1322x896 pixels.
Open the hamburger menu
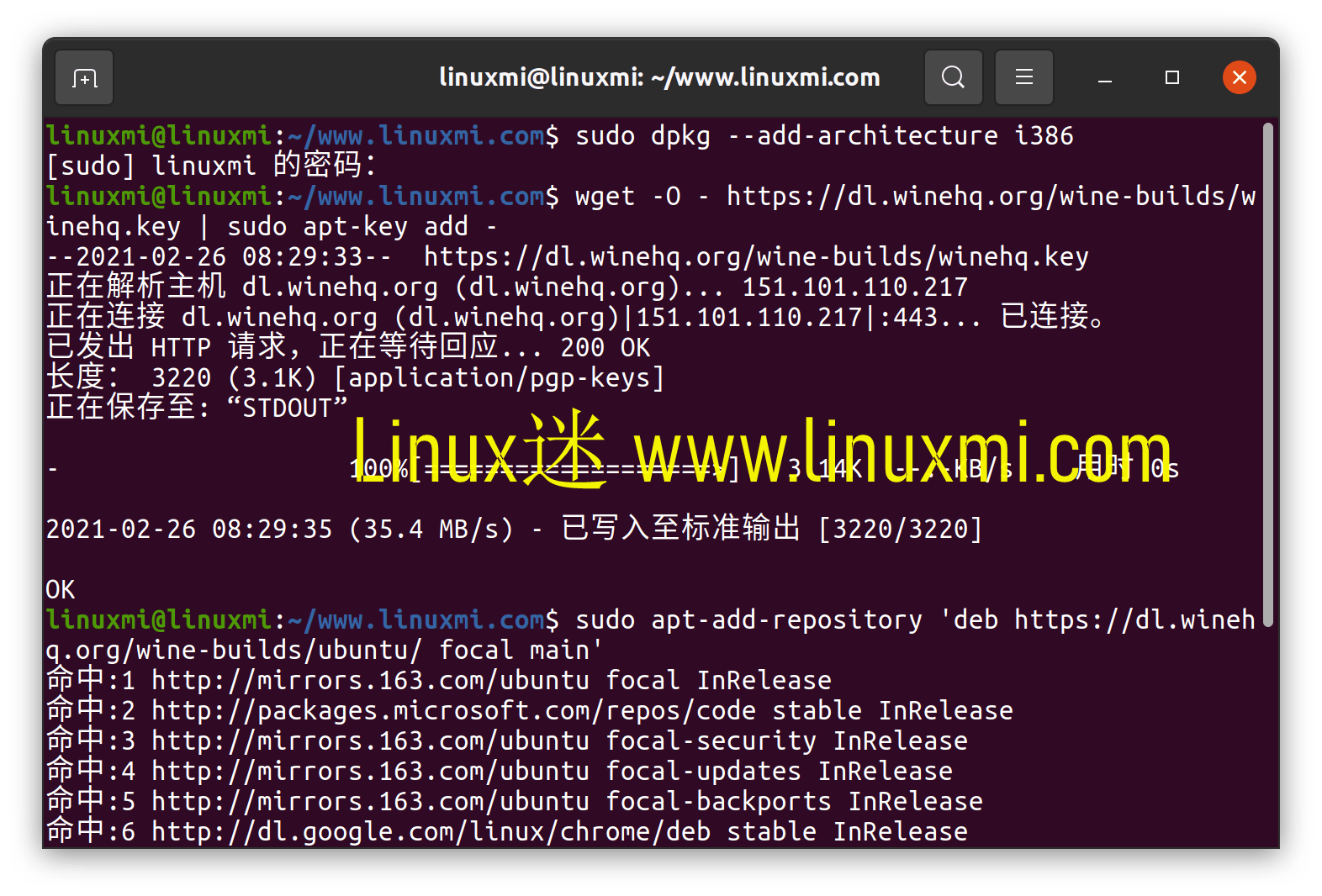click(x=1023, y=77)
